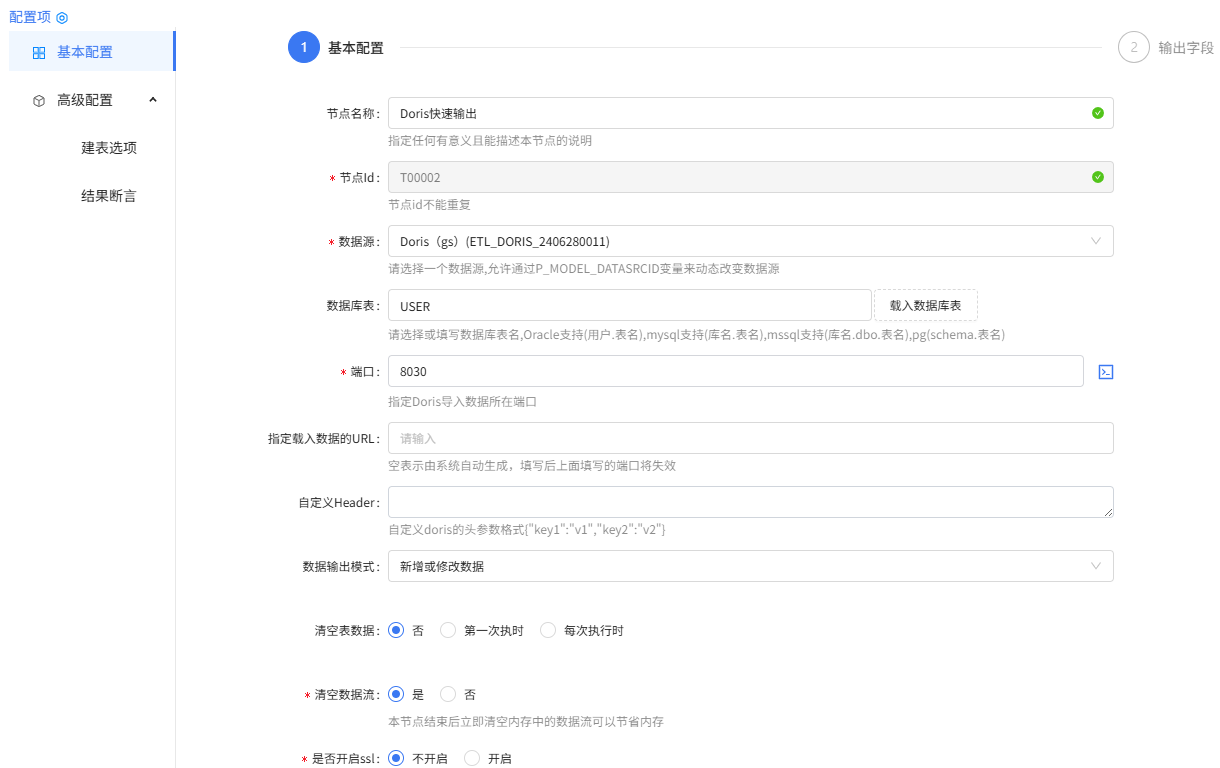Click the green checkmark on 节点名称 field
Image resolution: width=1220 pixels, height=768 pixels.
tap(1098, 113)
